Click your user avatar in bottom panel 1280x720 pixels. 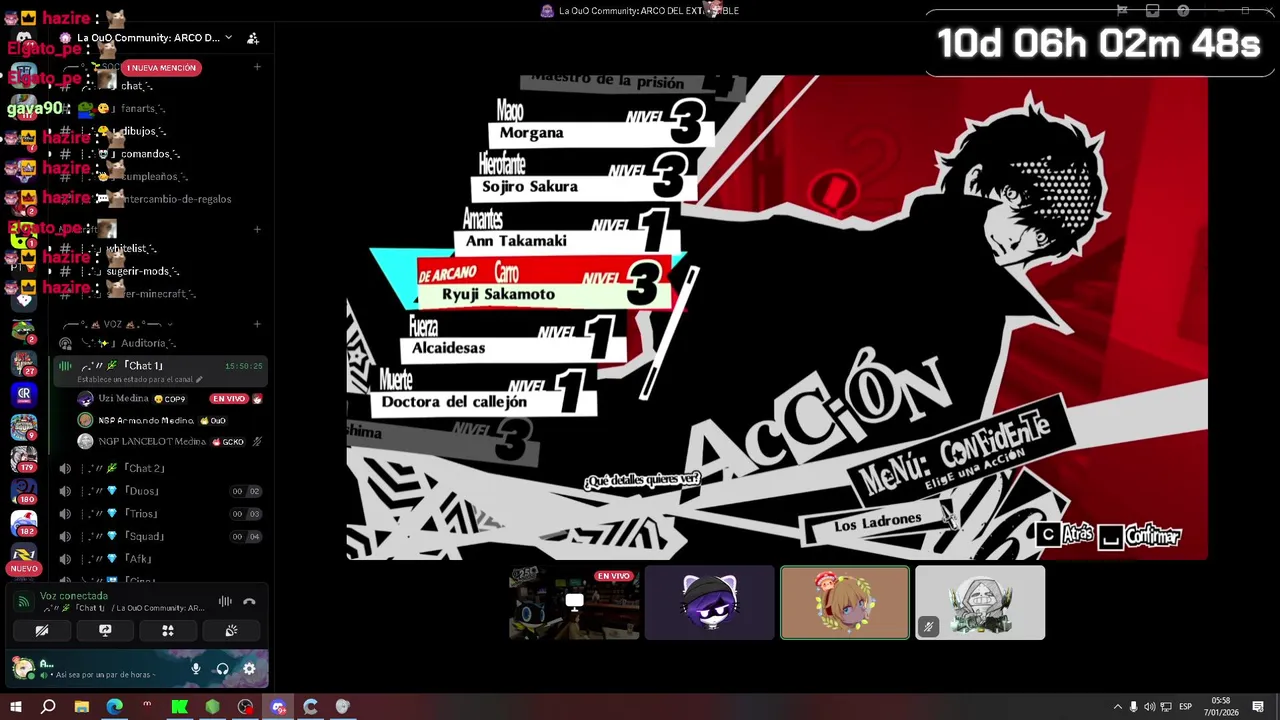tap(23, 668)
